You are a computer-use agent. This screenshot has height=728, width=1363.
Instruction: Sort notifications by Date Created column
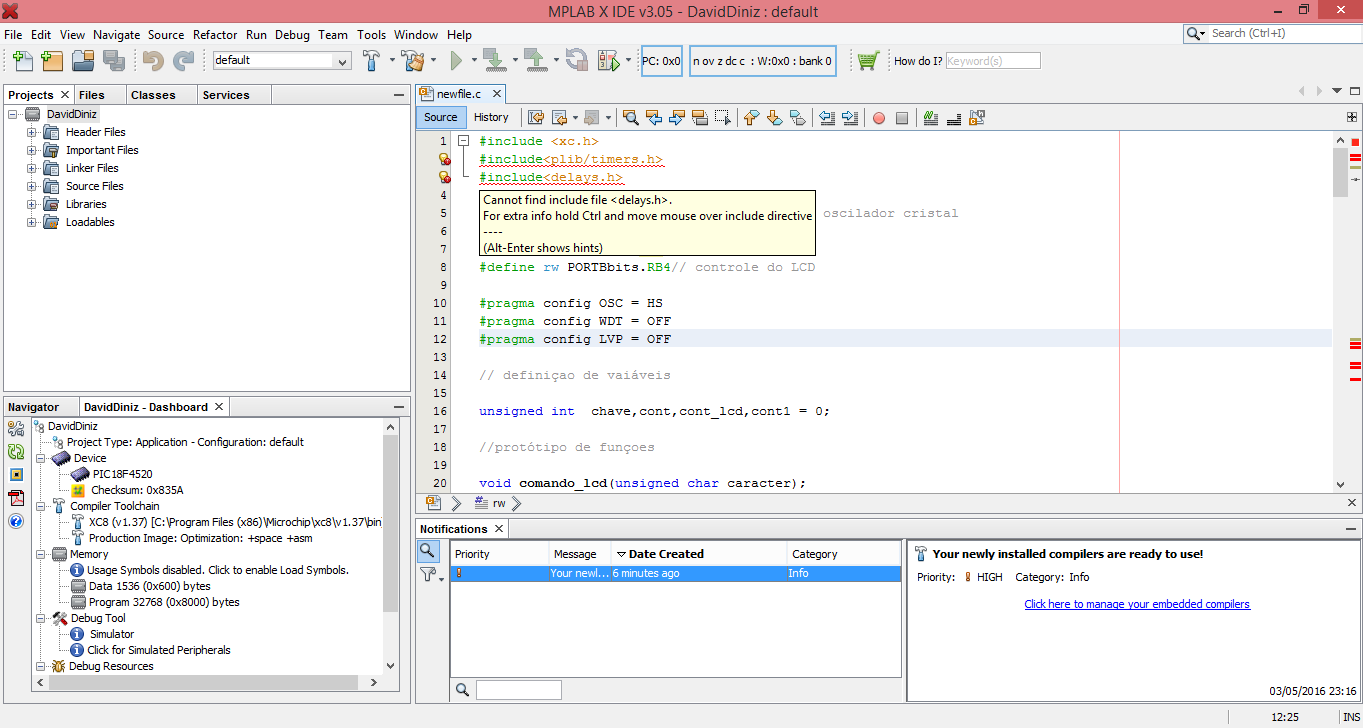pyautogui.click(x=699, y=554)
